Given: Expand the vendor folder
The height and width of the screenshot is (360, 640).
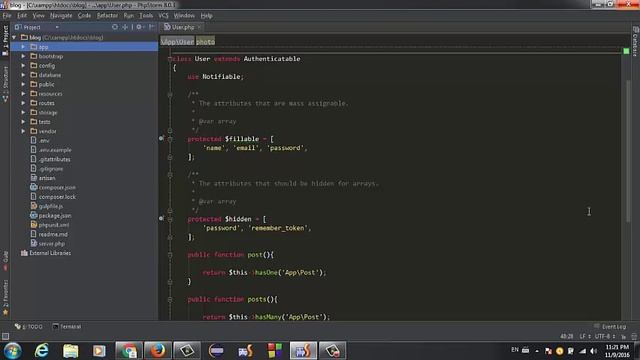Looking at the screenshot, I should click(x=23, y=131).
